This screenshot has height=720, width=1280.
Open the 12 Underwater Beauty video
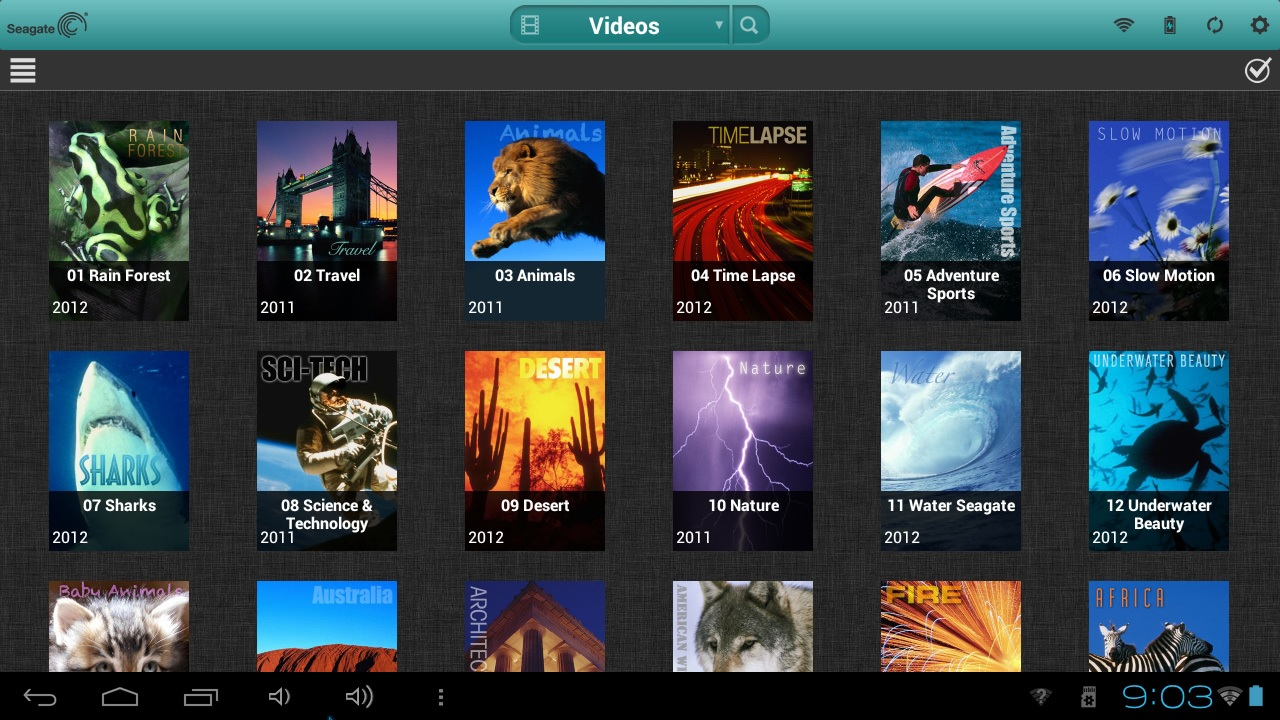[1159, 451]
